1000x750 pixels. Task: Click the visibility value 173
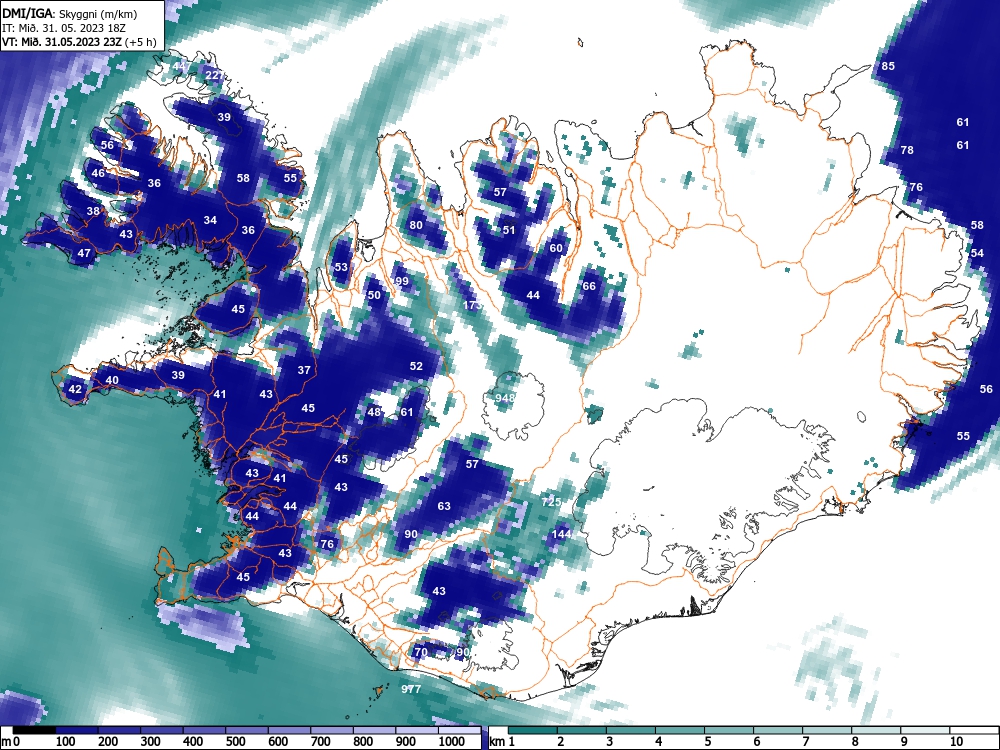[x=473, y=305]
